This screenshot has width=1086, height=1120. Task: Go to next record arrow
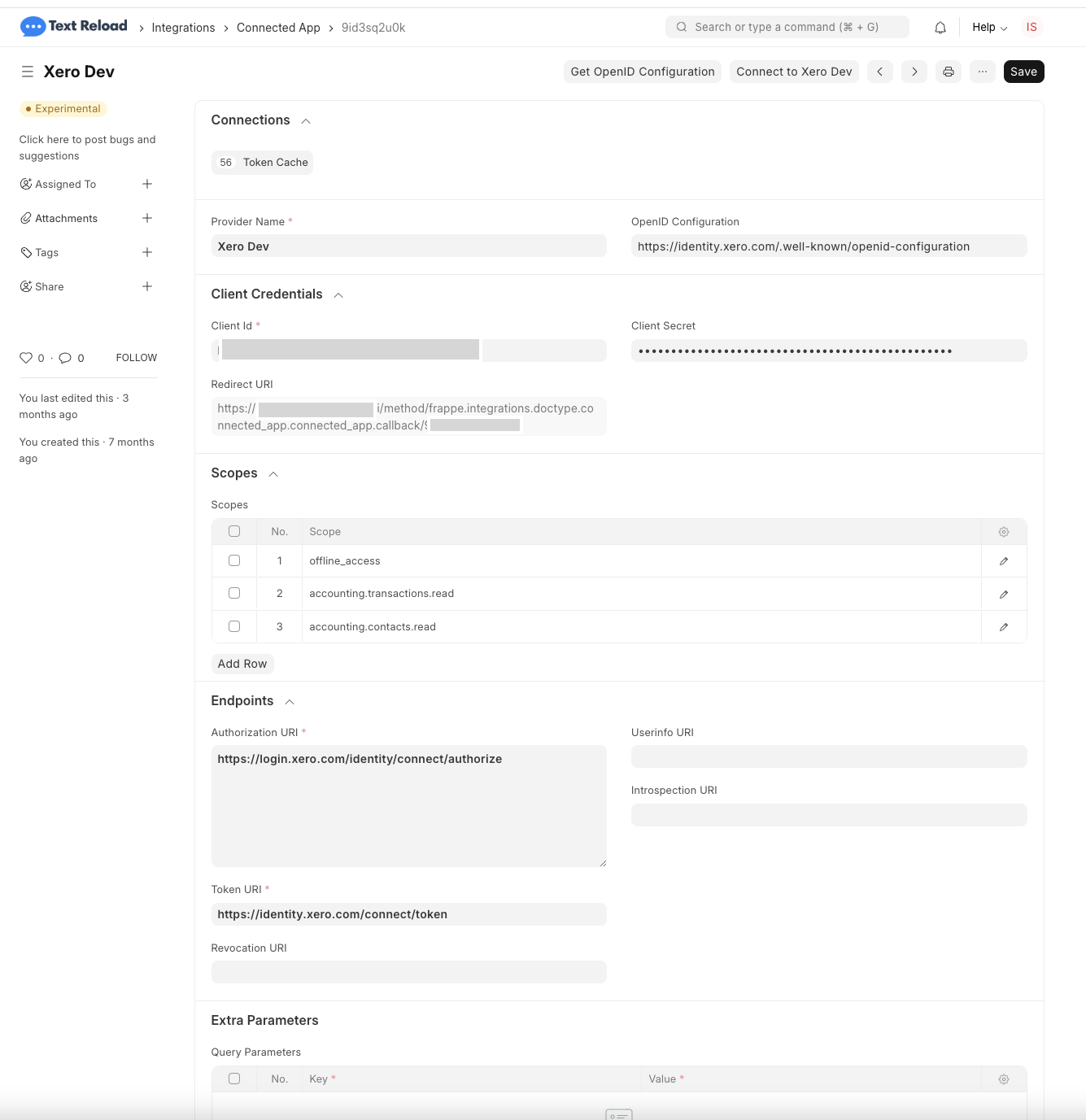pos(914,72)
